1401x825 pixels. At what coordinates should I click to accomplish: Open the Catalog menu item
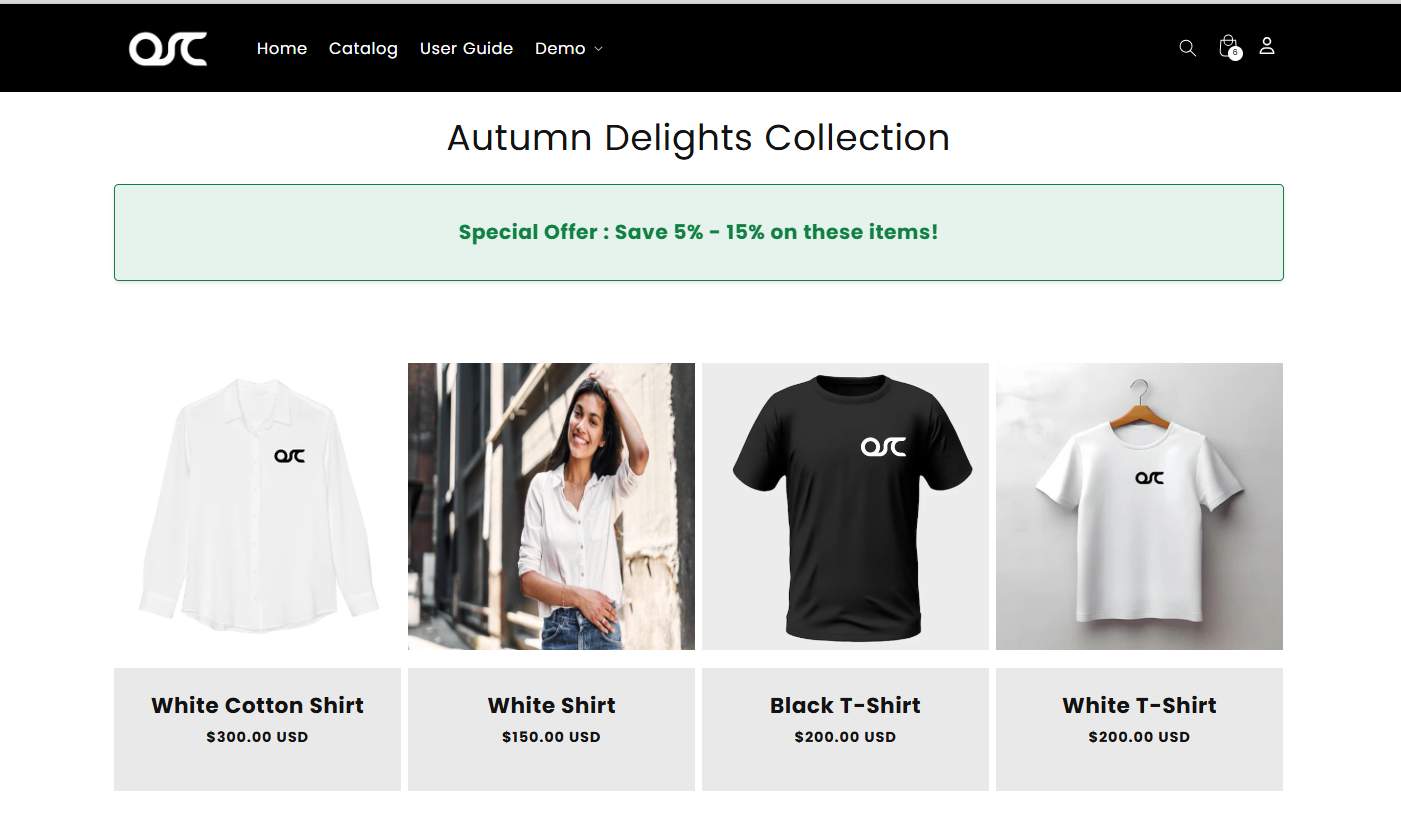363,48
